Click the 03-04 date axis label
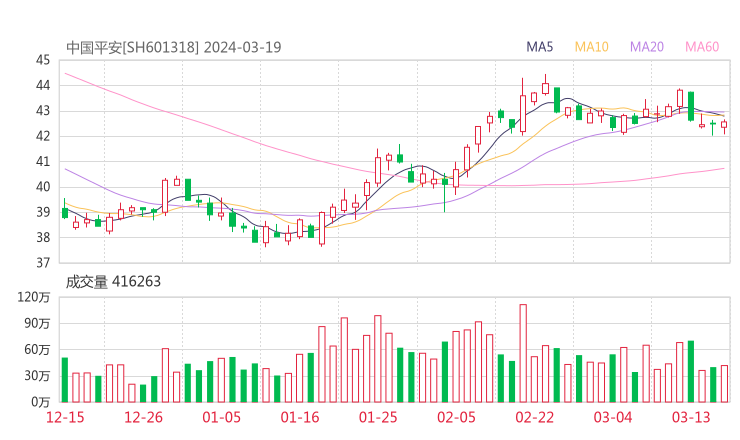 tap(613, 417)
